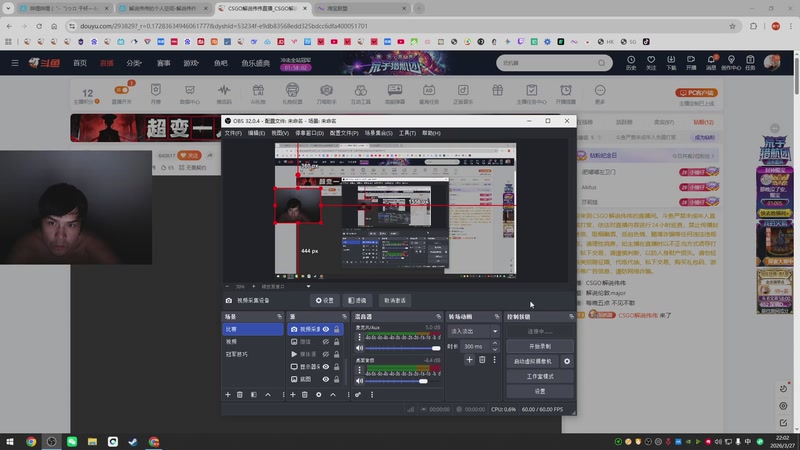Expand Douyu 游戏 navigation dropdown
Viewport: 800px width, 450px height.
191,63
